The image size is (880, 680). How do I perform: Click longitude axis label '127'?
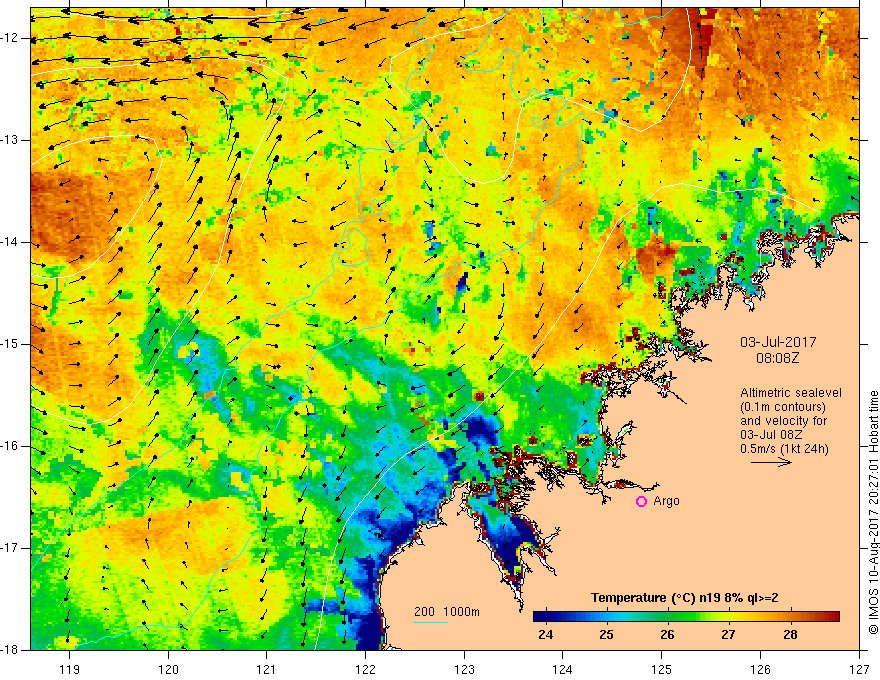click(x=859, y=669)
